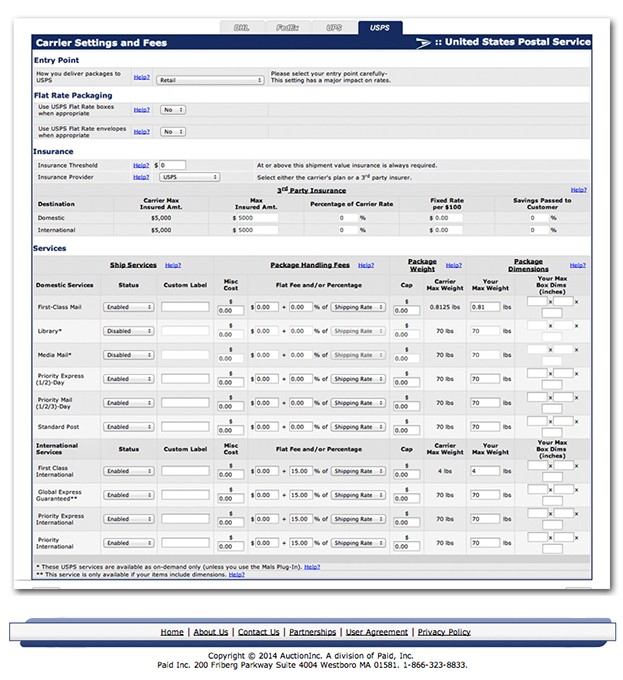Click Standard Post Custom Label field
Screen dimensions: 623x680
click(x=186, y=427)
